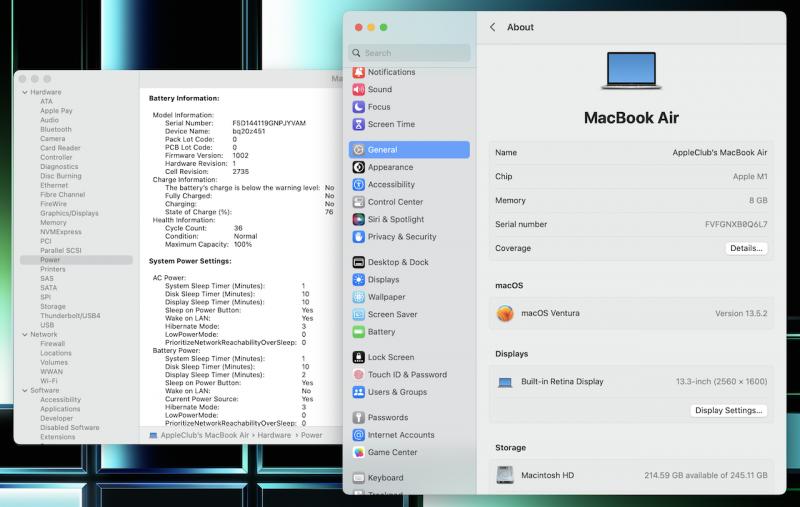Click the Name row value

click(719, 153)
